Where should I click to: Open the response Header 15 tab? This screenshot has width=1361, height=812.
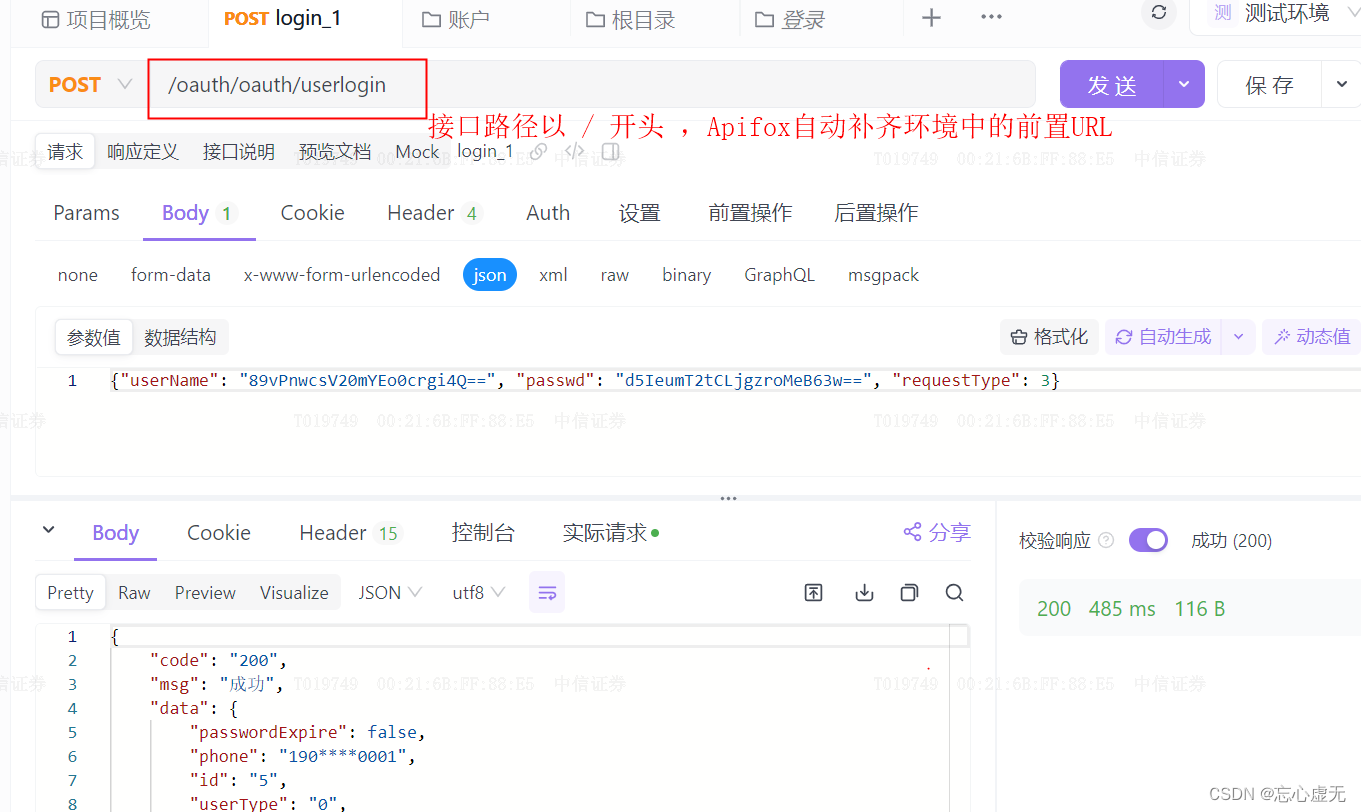(350, 533)
